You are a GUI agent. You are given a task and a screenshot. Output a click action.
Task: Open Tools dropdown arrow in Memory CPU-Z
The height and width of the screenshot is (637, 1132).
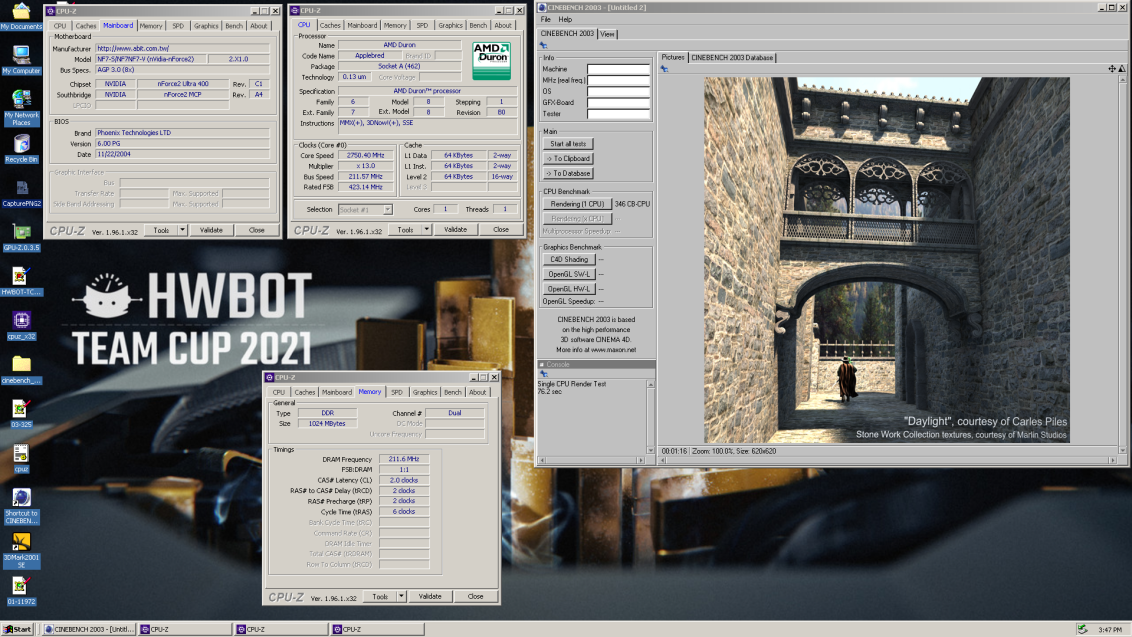[x=401, y=597]
